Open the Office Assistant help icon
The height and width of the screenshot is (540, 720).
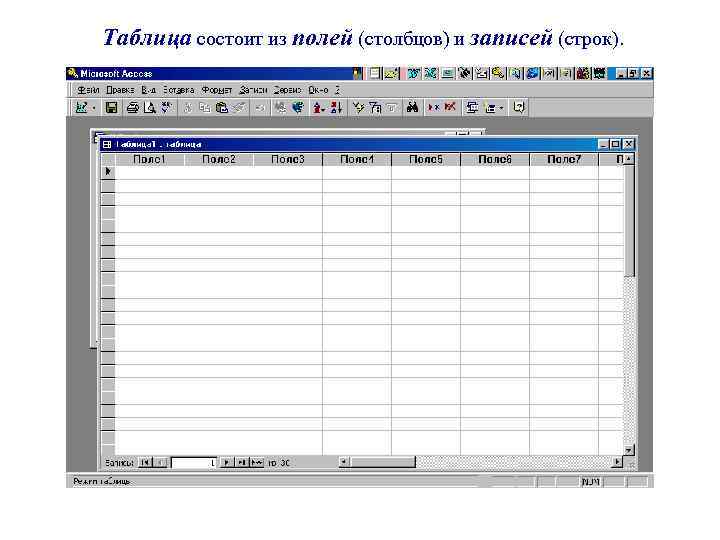pyautogui.click(x=519, y=108)
